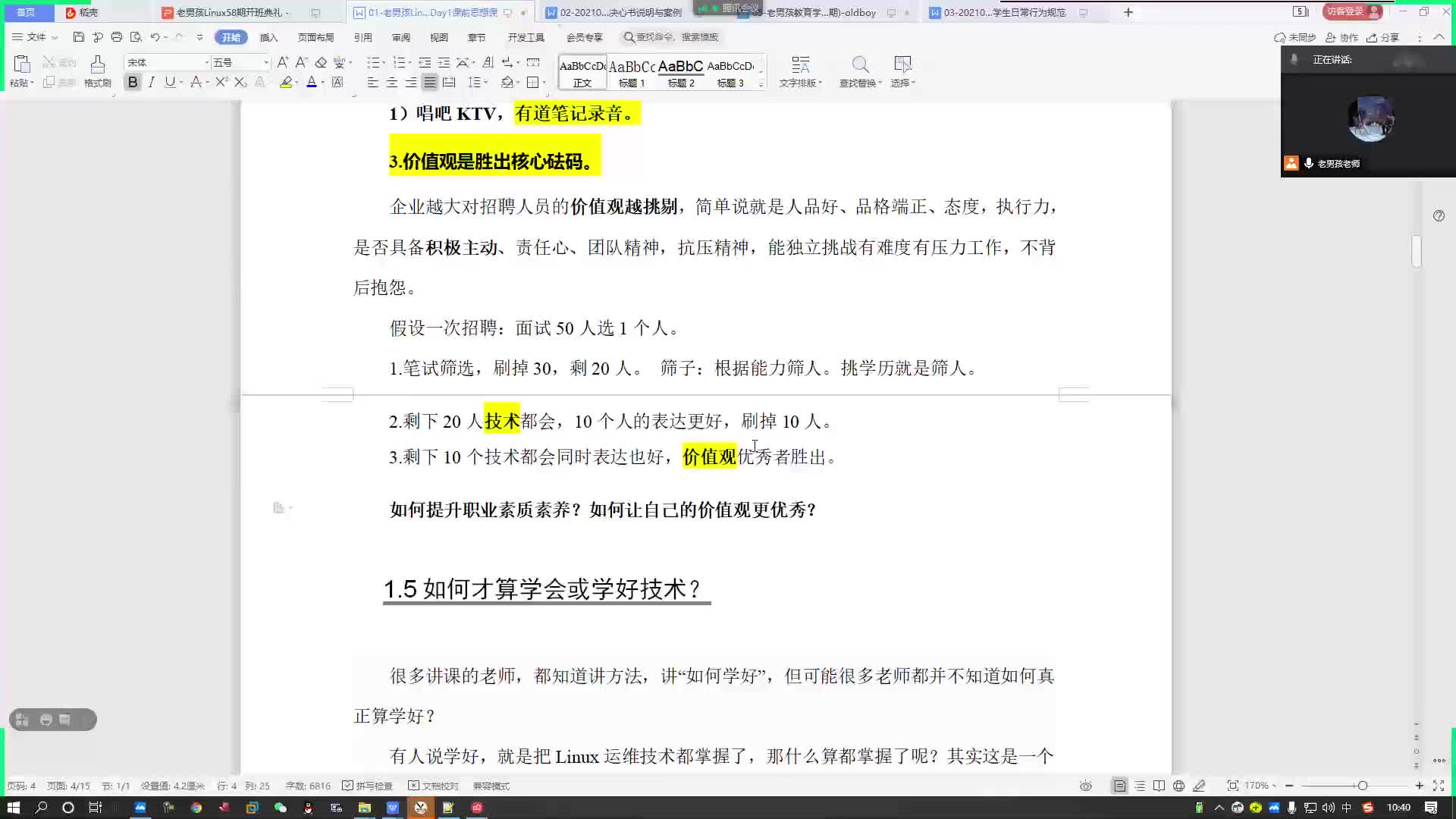Click the underline formatting icon
Image resolution: width=1456 pixels, height=819 pixels.
point(168,83)
